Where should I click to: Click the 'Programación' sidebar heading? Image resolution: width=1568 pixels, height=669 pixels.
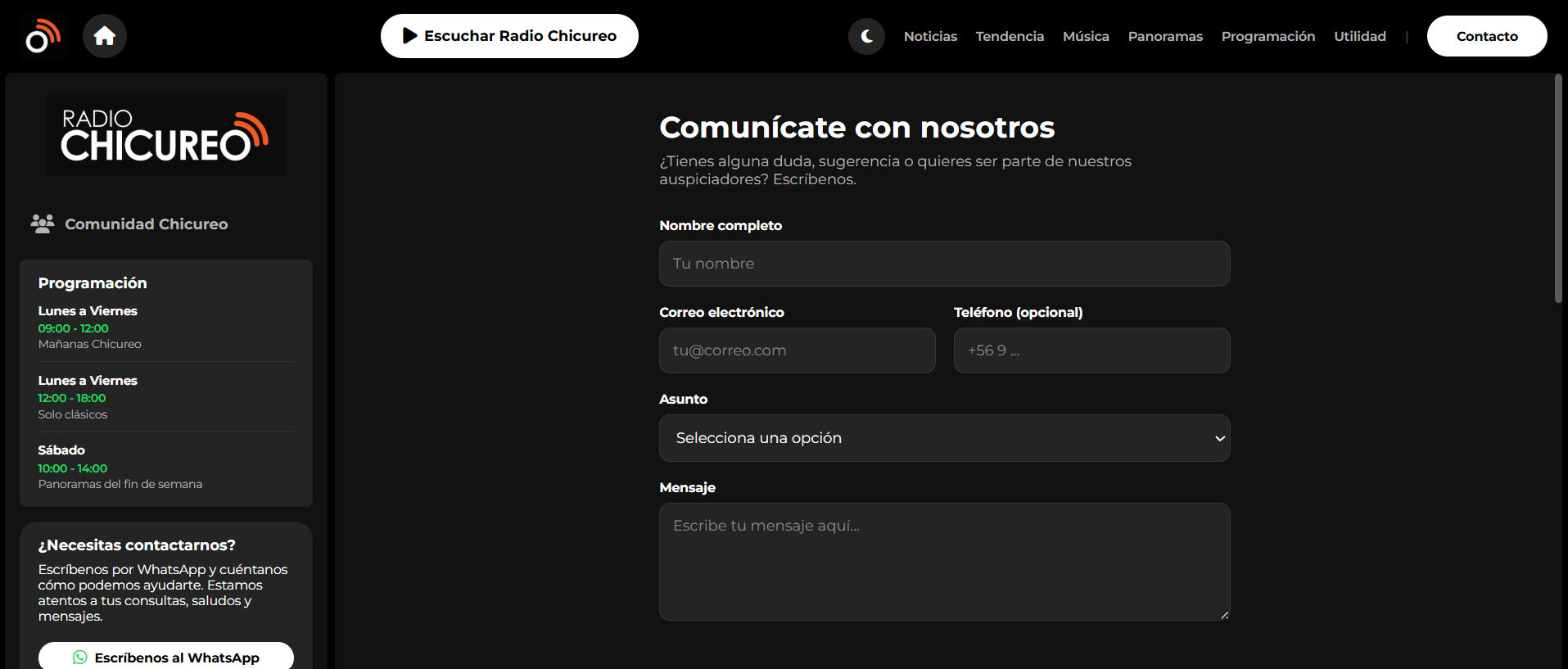pos(93,283)
